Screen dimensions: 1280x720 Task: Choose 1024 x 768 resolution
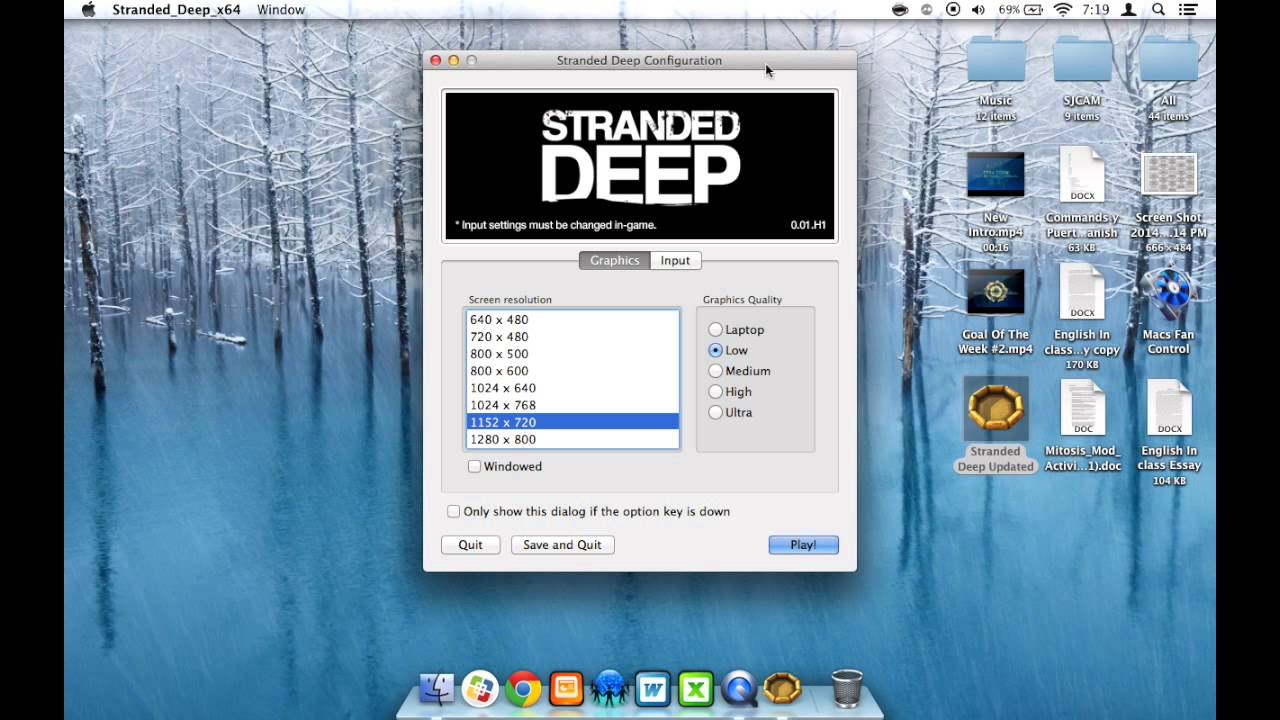(x=572, y=405)
